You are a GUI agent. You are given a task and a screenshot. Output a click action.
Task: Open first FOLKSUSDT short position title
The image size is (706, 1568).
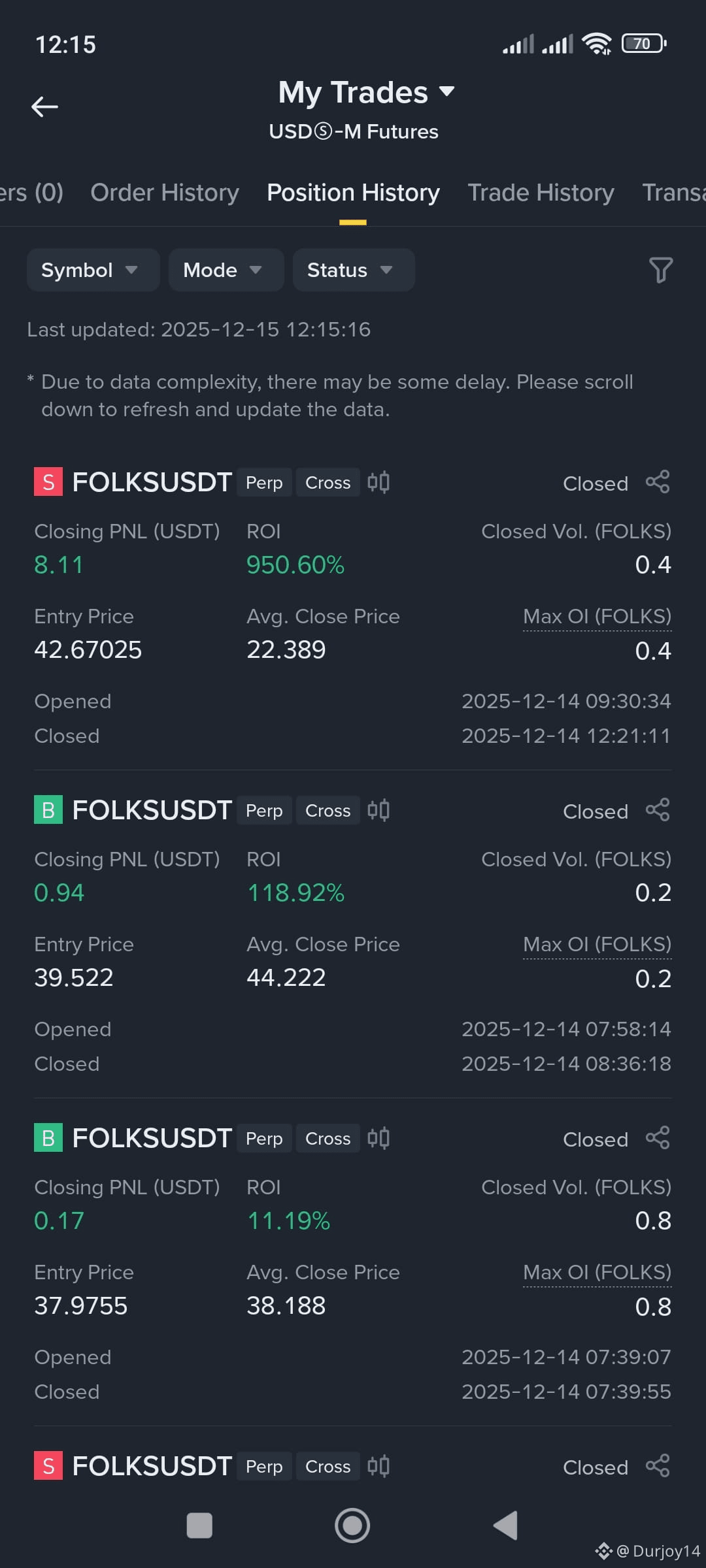(152, 482)
